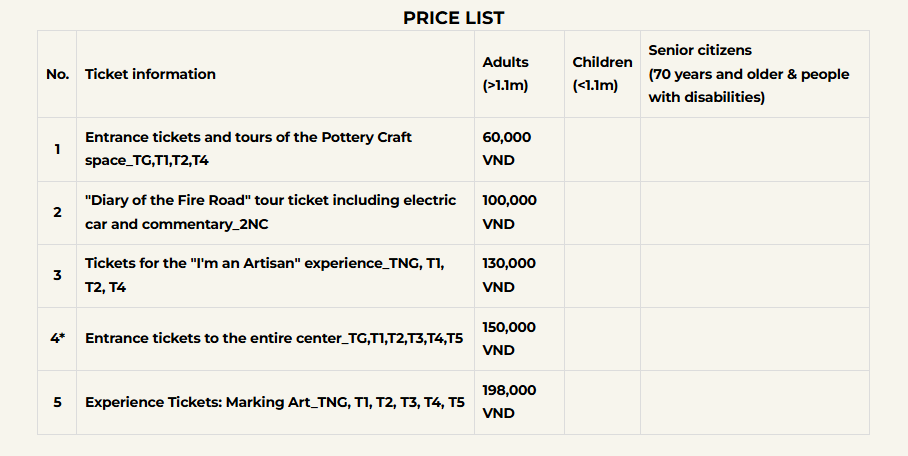Select the 100,000 VND price cell
The height and width of the screenshot is (456, 908).
tap(509, 212)
